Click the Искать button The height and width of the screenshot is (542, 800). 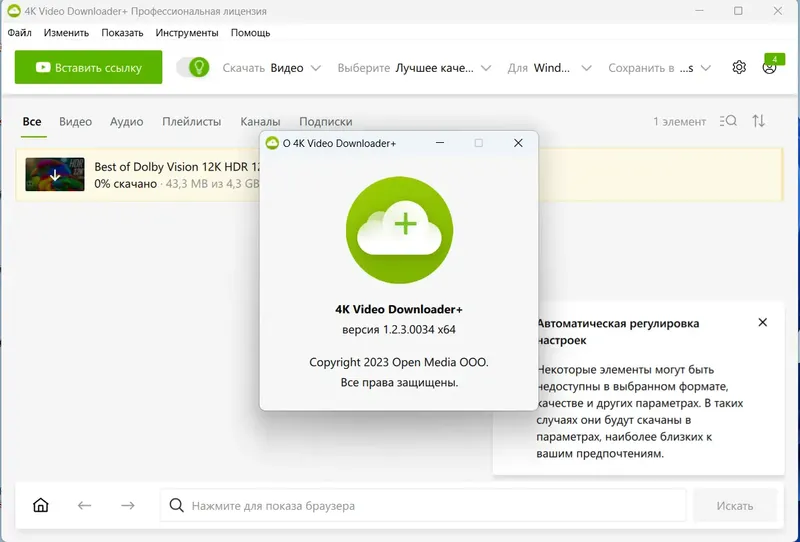tap(735, 505)
